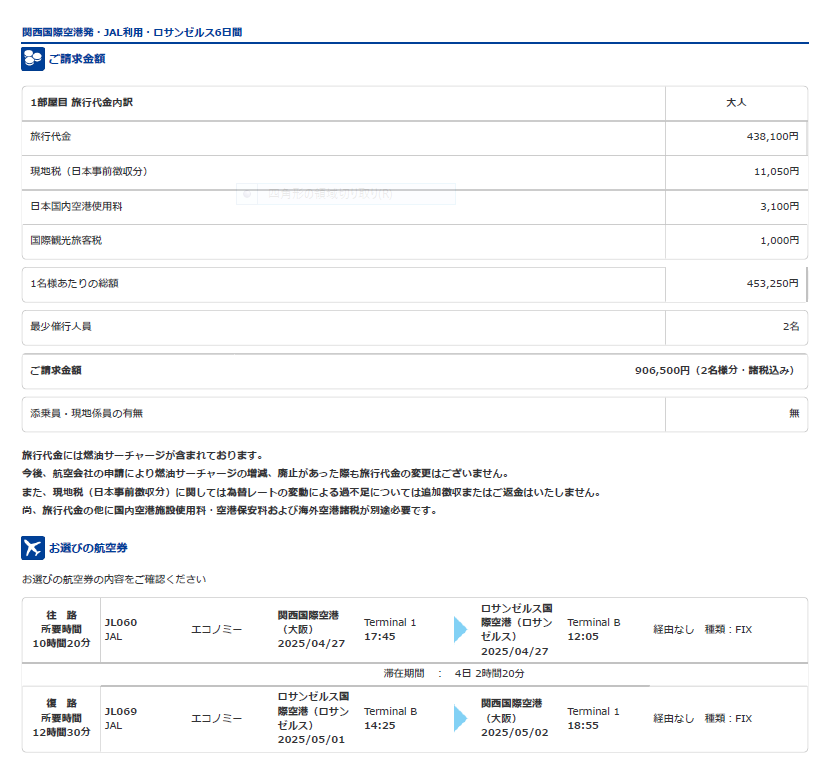Select flight number JL060
824x775 pixels.
pos(121,623)
